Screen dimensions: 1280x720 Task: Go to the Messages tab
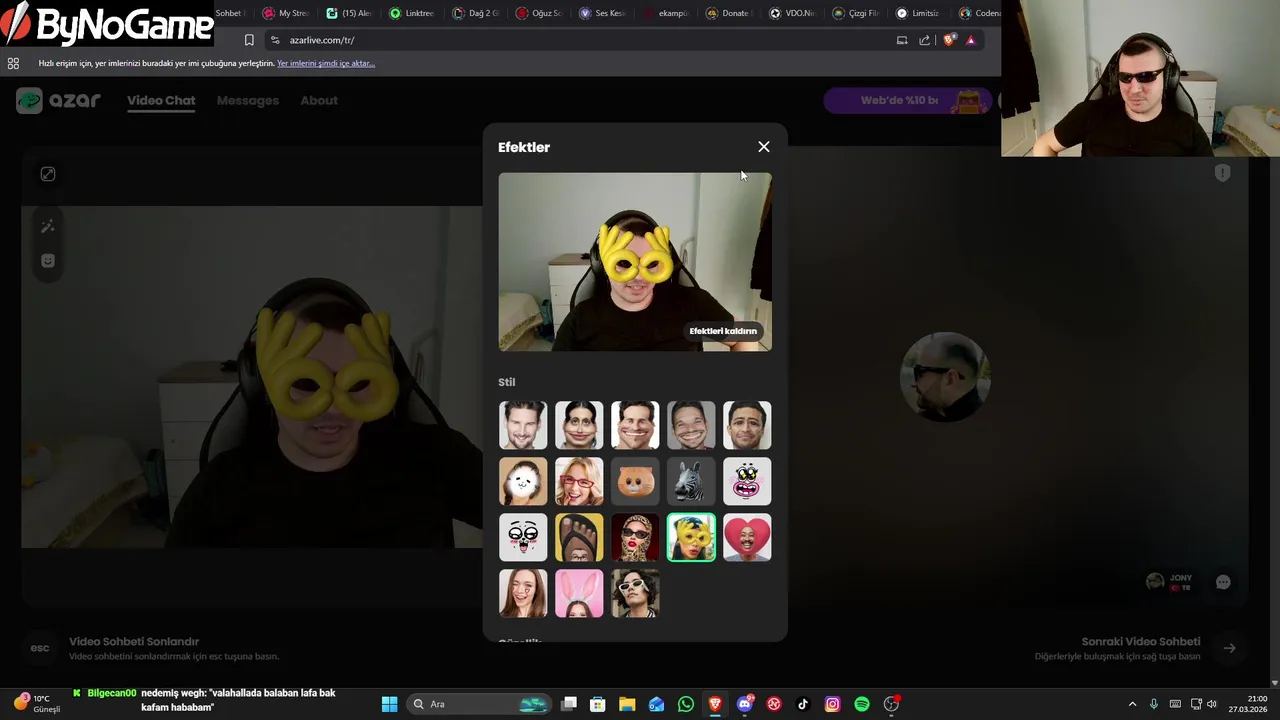point(248,100)
